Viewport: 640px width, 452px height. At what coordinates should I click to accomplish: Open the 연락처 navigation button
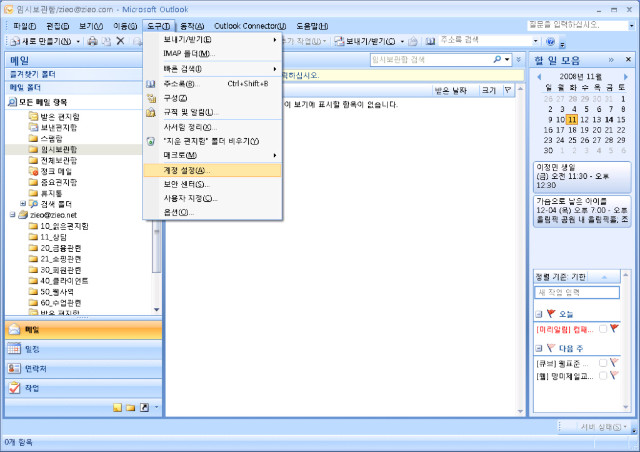[83, 369]
